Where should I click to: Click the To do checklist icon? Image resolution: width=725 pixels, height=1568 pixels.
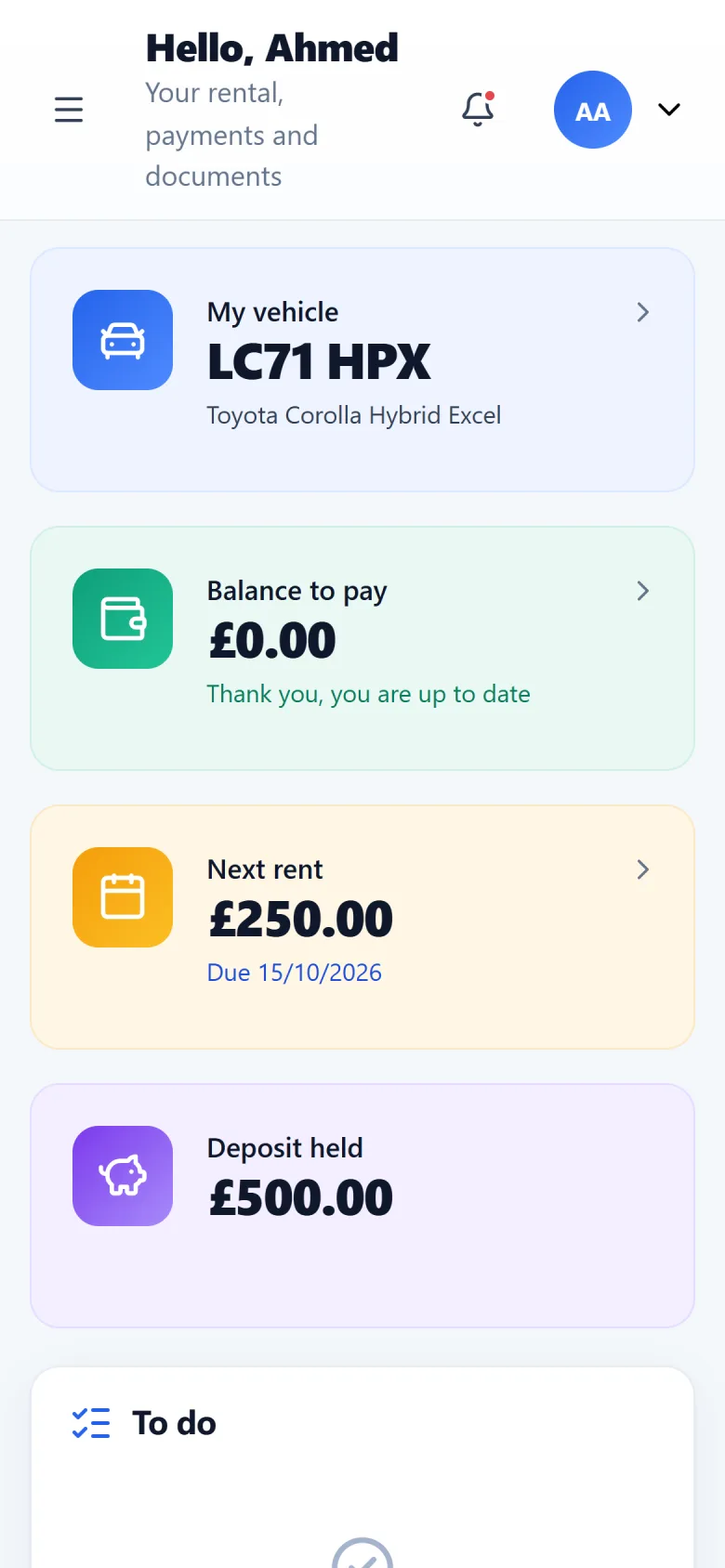coord(91,1423)
